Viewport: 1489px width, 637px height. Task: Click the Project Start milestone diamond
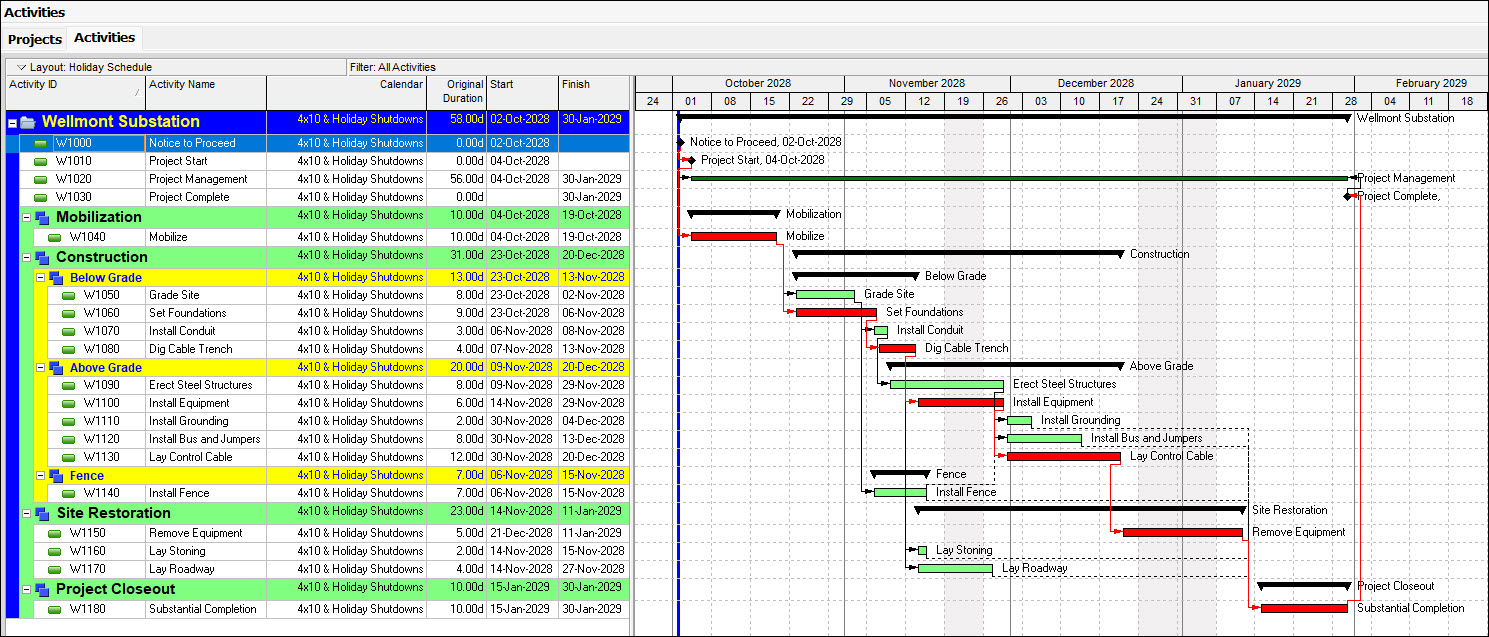(690, 160)
